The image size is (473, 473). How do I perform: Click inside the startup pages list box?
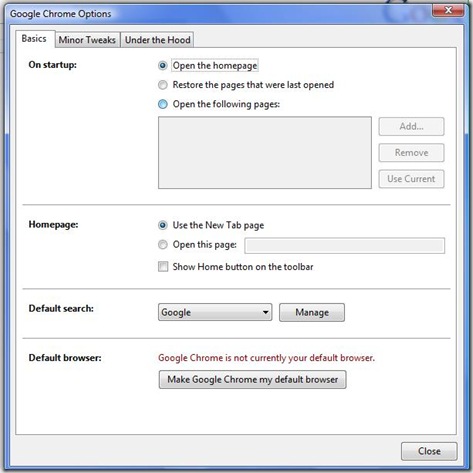point(265,153)
